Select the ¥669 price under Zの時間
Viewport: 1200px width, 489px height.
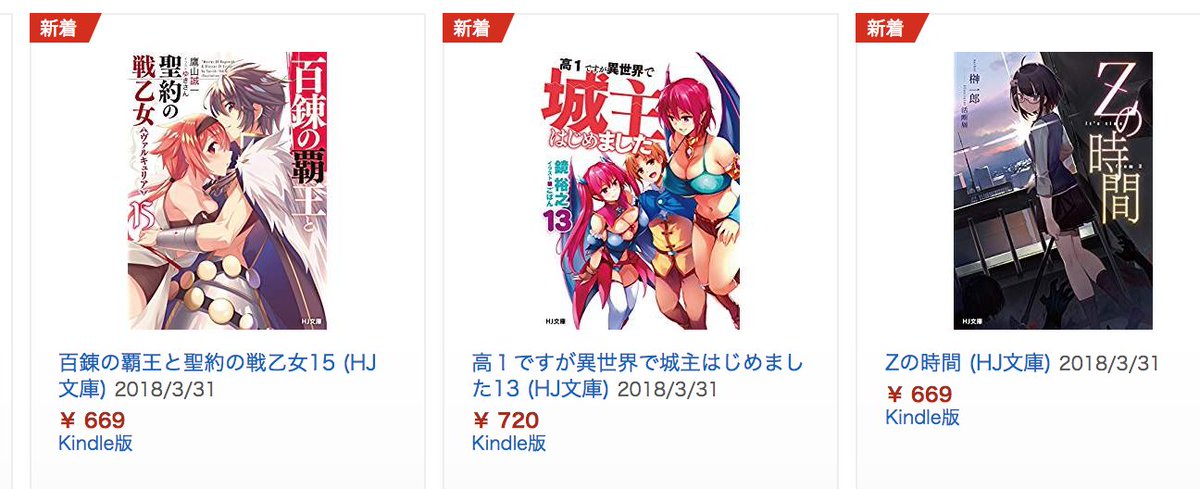pyautogui.click(x=918, y=394)
